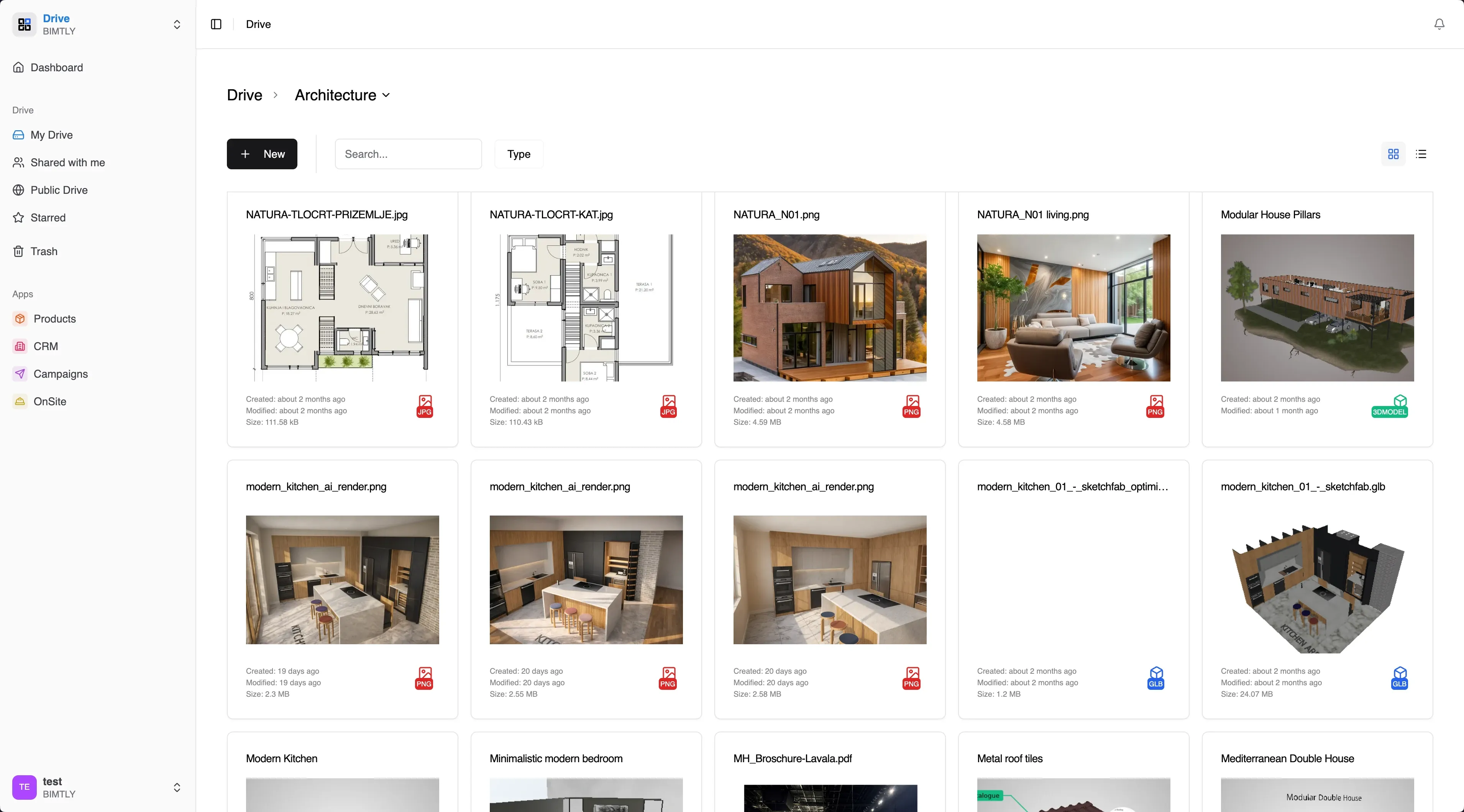Click the Drive breadcrumb link
Image resolution: width=1464 pixels, height=812 pixels.
click(245, 95)
